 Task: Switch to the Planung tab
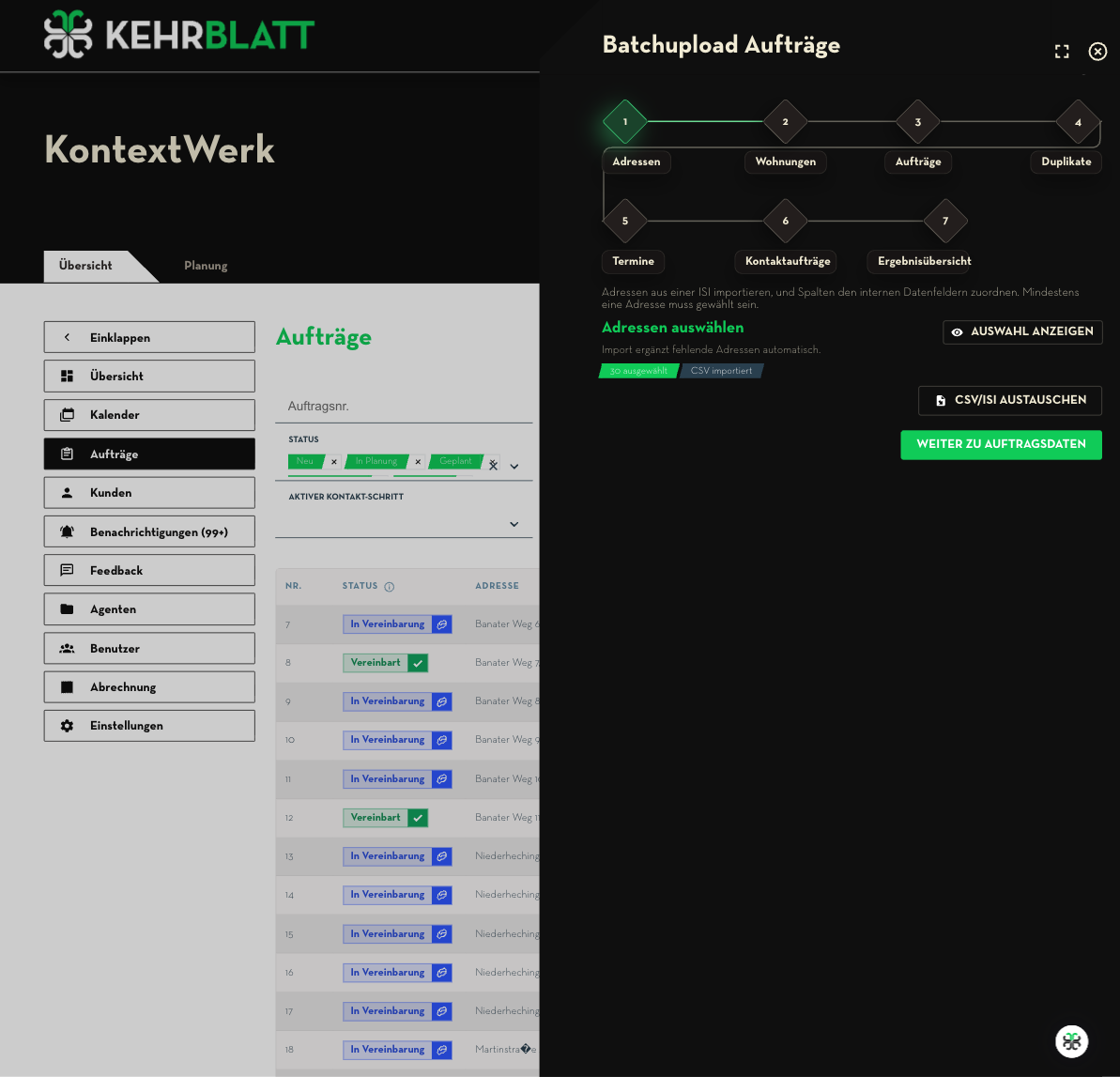pos(206,266)
